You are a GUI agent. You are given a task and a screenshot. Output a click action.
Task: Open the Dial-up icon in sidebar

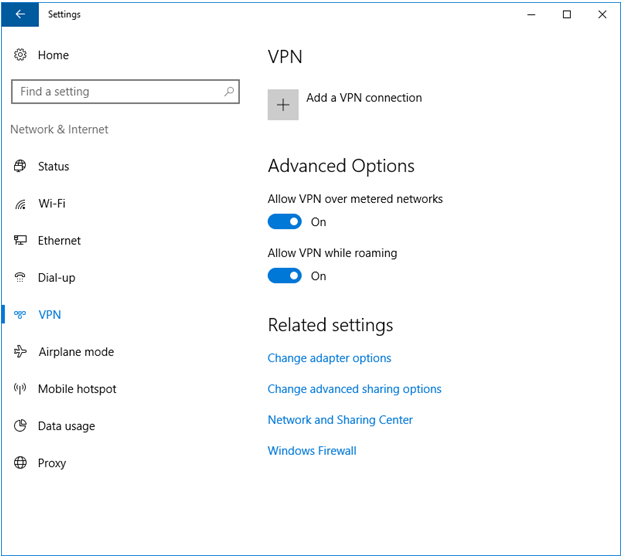pos(20,278)
